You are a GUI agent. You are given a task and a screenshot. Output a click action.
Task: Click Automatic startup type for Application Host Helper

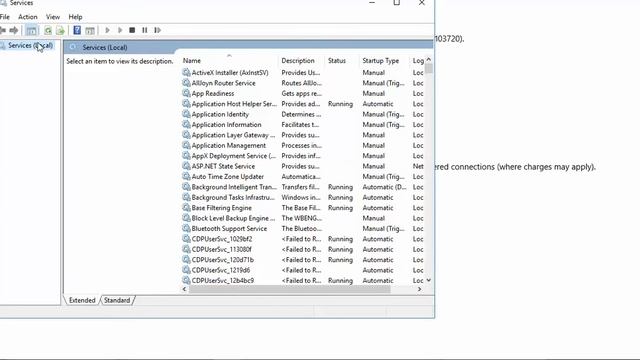point(378,104)
